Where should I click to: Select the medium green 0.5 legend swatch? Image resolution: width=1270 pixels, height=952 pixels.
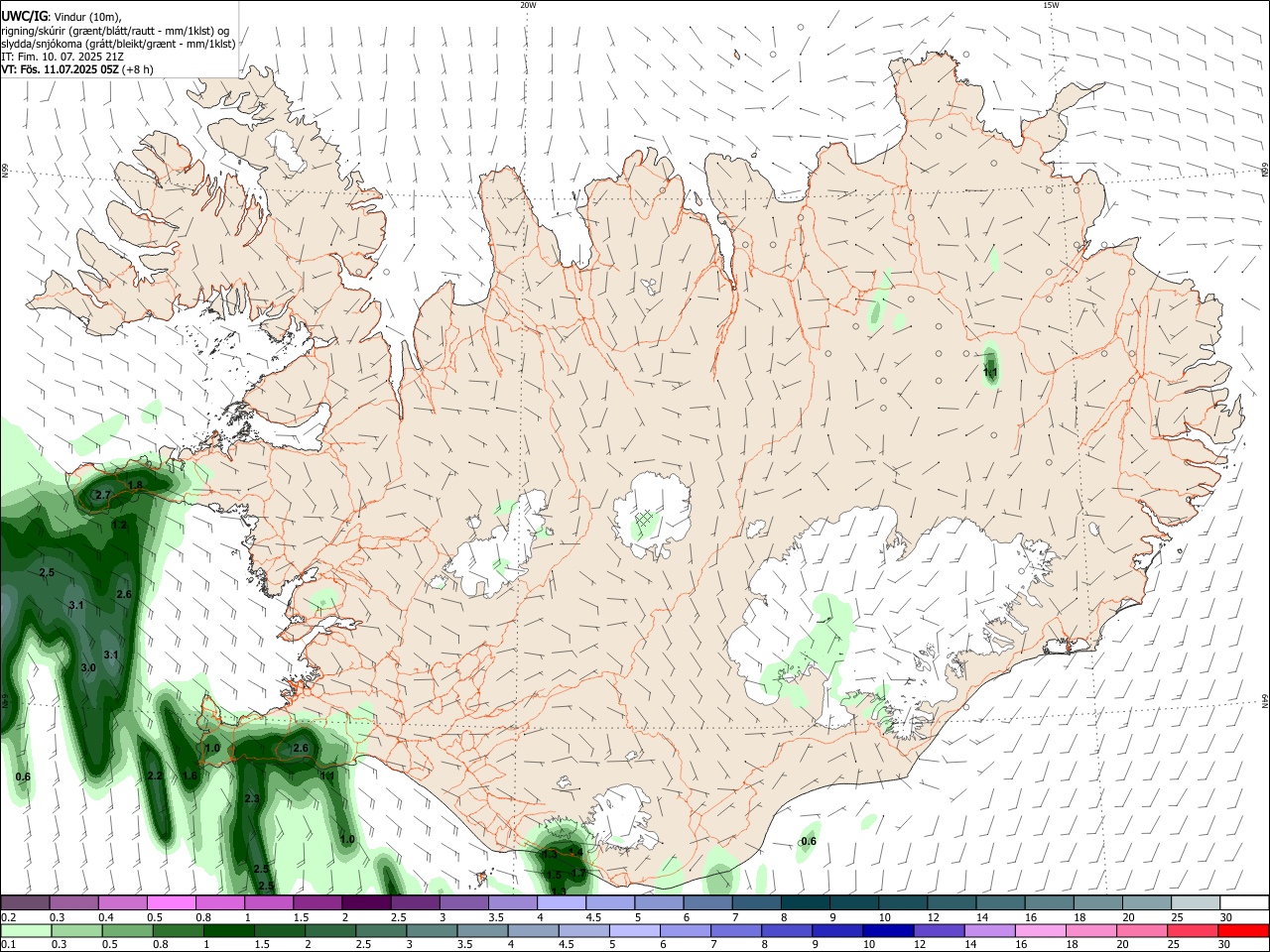127,930
